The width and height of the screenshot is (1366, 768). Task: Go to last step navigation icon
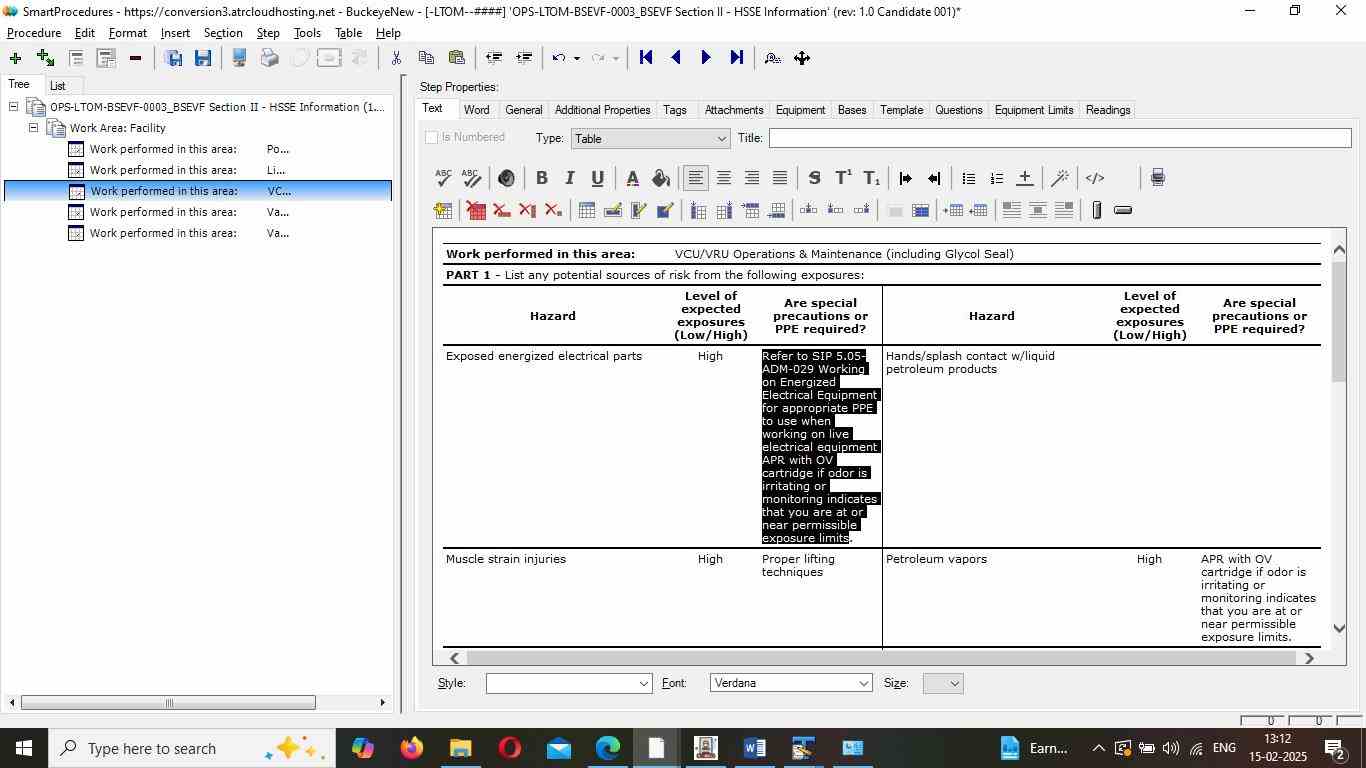(x=737, y=58)
